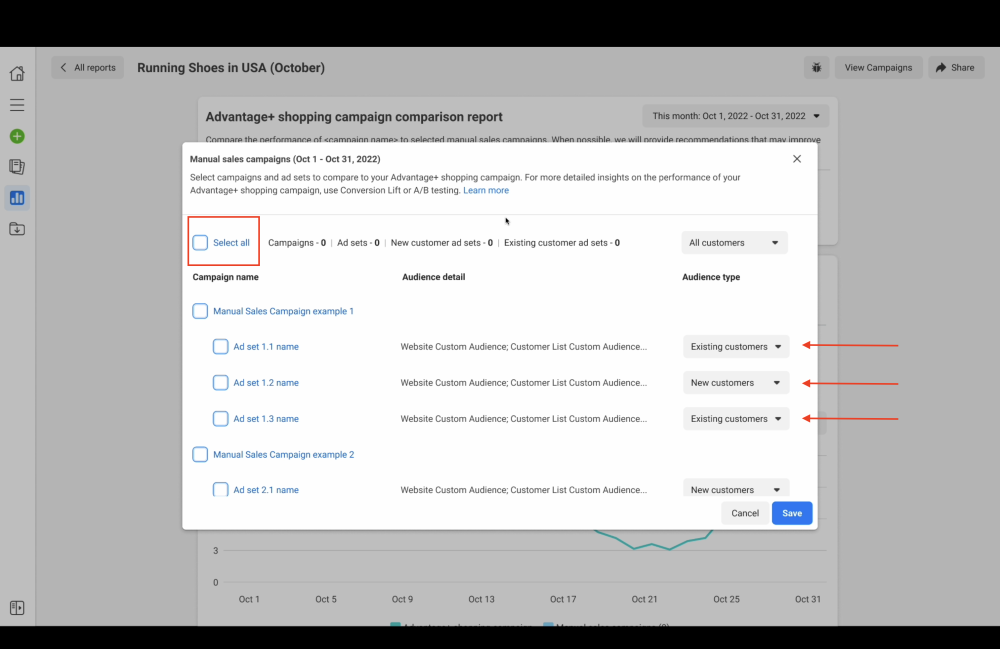
Task: Check Manual Sales Campaign example 1 checkbox
Action: 200,311
